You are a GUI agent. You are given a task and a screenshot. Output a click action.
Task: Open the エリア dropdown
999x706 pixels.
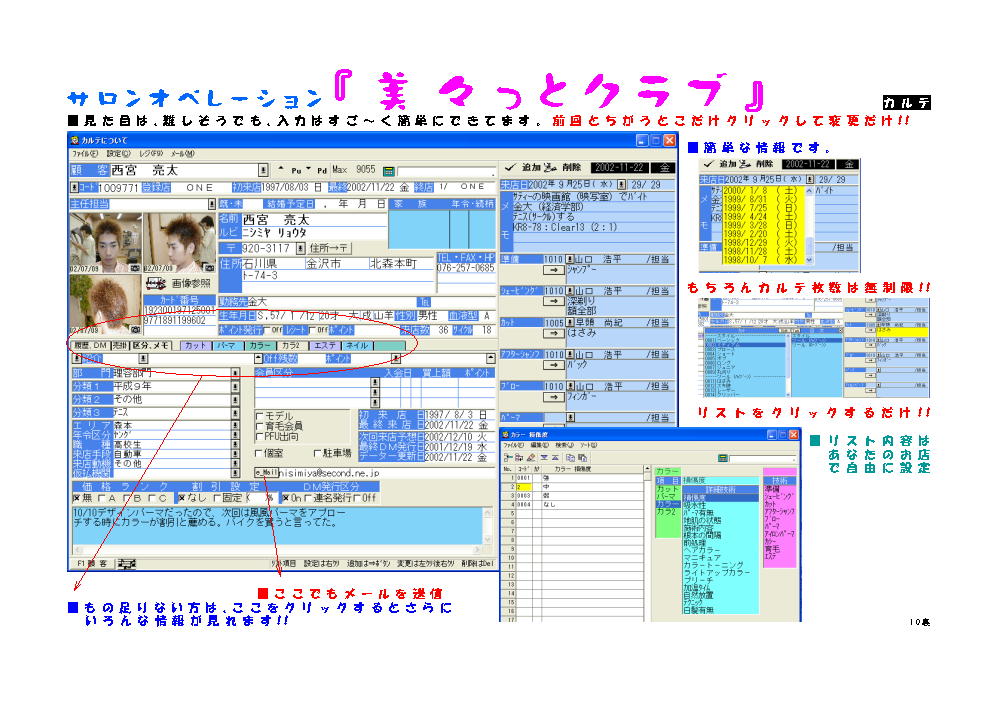[235, 425]
